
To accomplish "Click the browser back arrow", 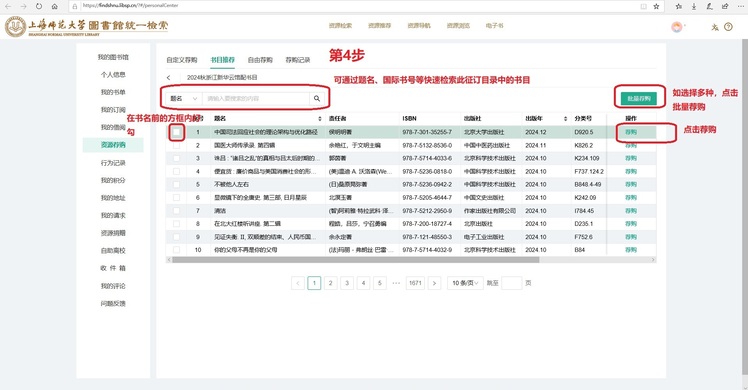I will [8, 6].
